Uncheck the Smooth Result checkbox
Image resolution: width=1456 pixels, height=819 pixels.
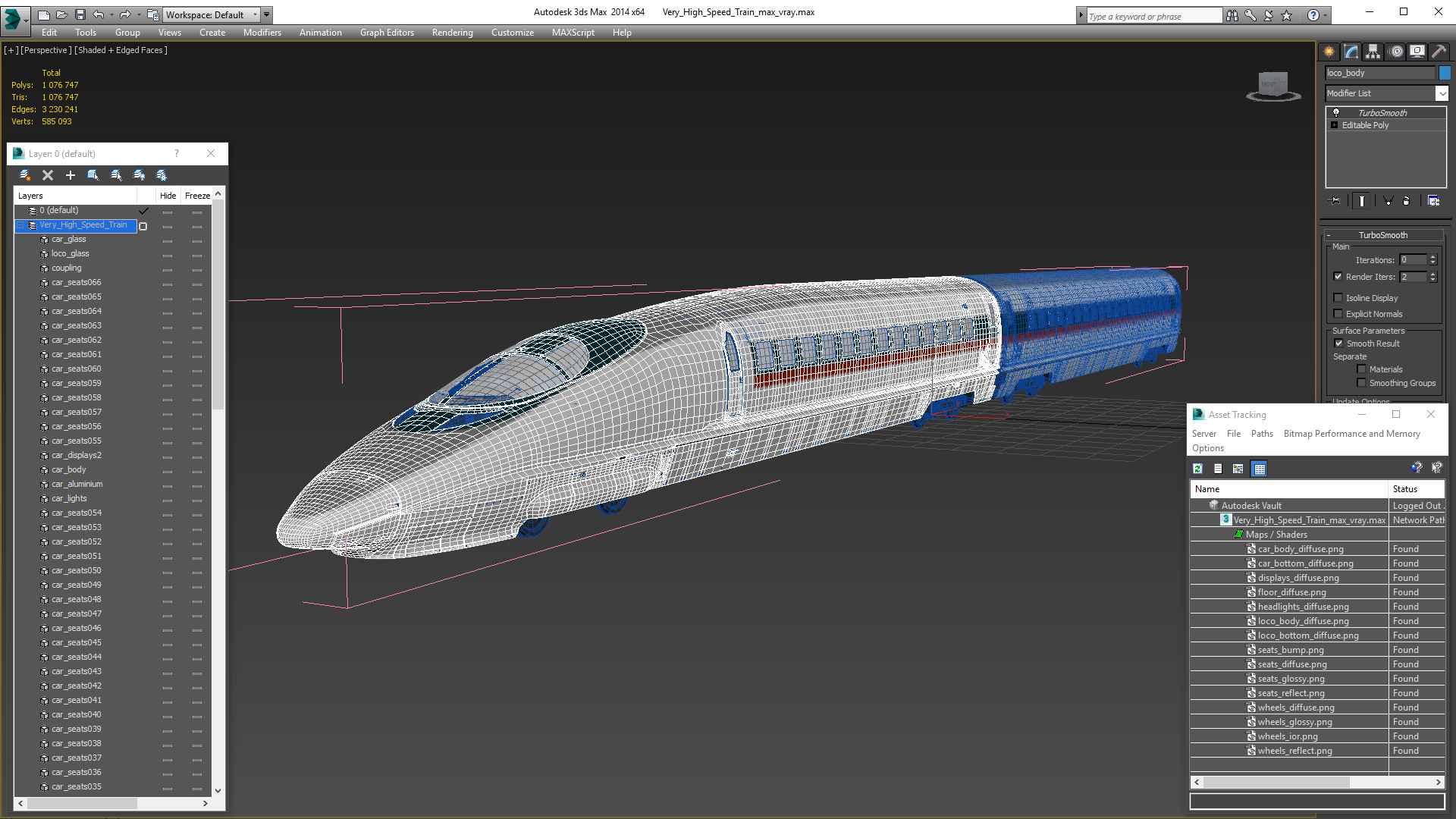pyautogui.click(x=1339, y=344)
